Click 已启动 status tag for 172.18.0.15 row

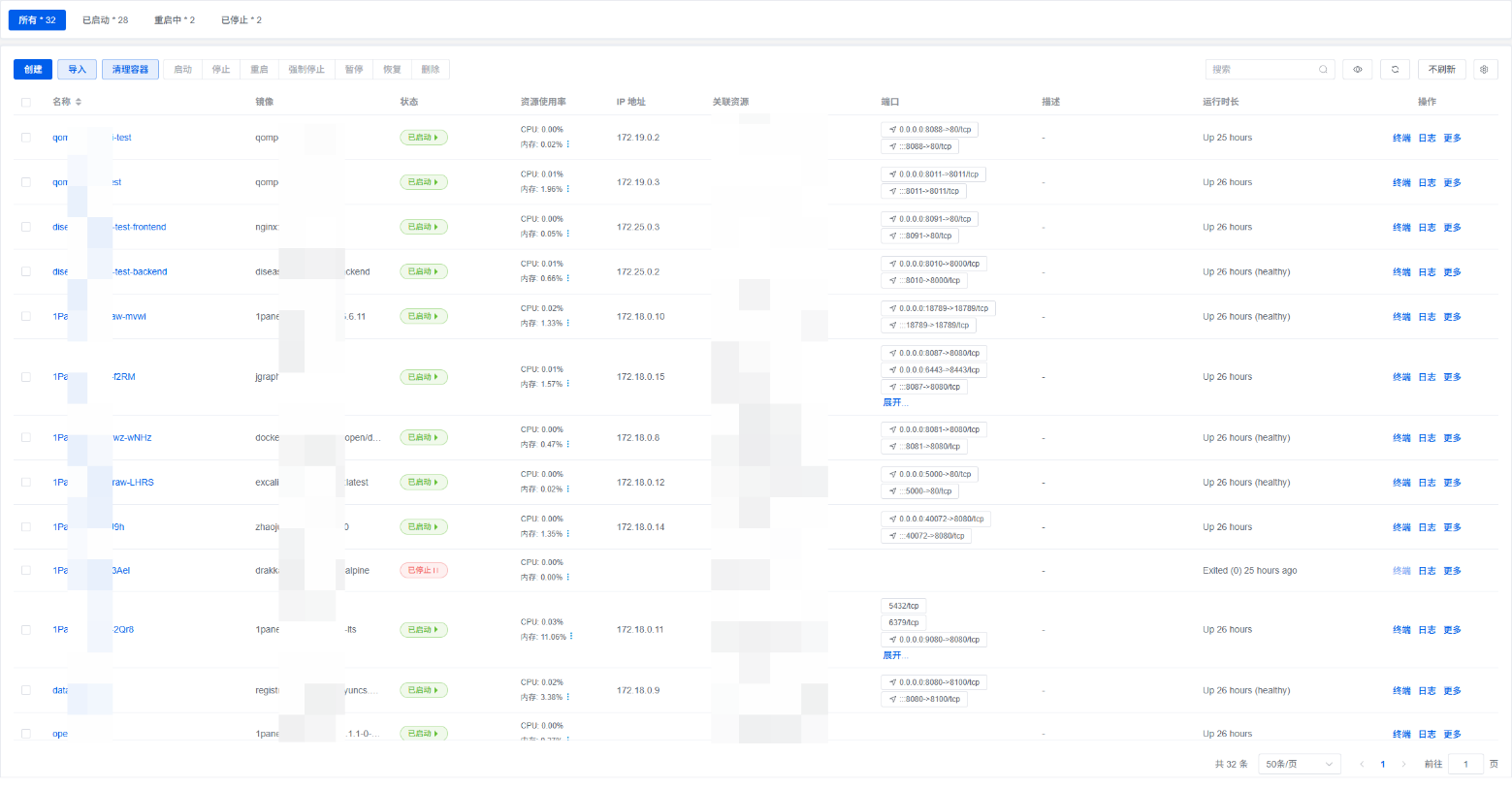tap(424, 377)
